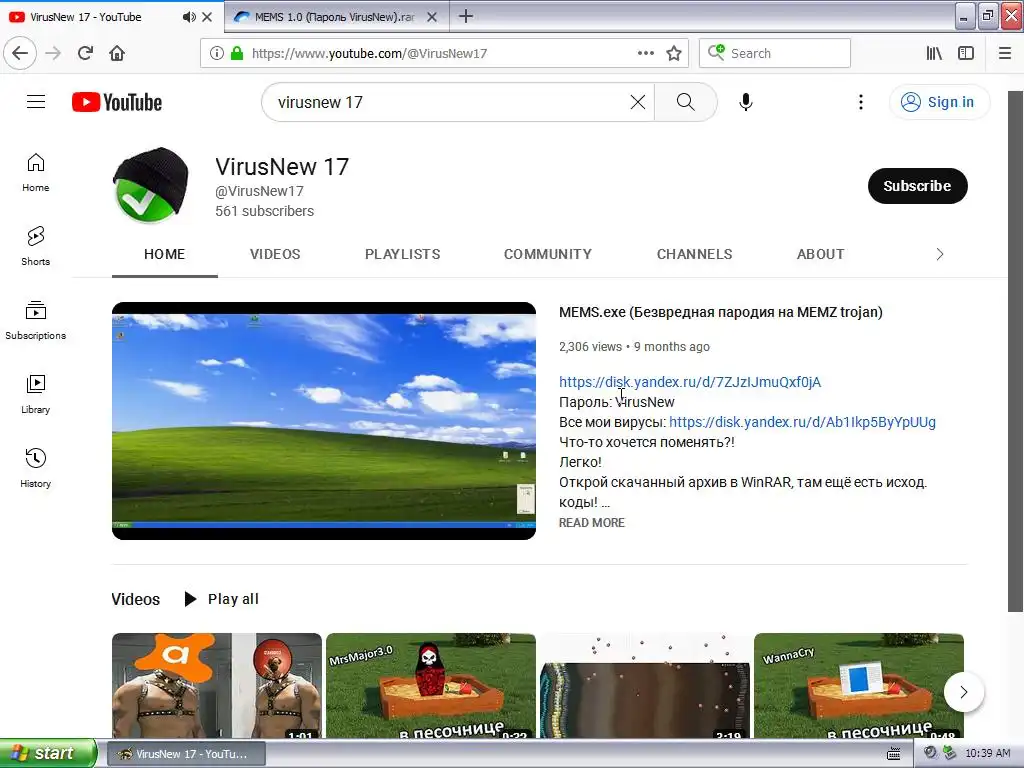This screenshot has height=768, width=1024.
Task: Click the browser forward arrow
Action: [54, 53]
